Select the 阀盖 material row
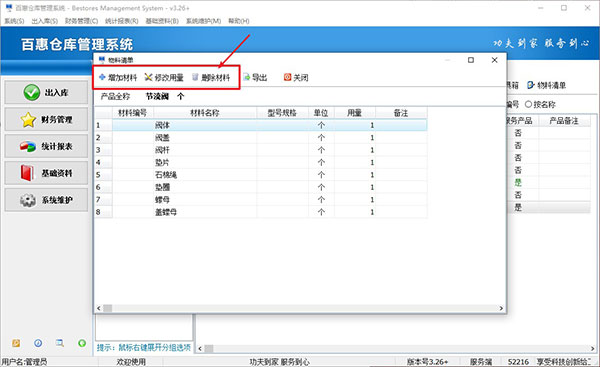This screenshot has width=600, height=367. (270, 137)
